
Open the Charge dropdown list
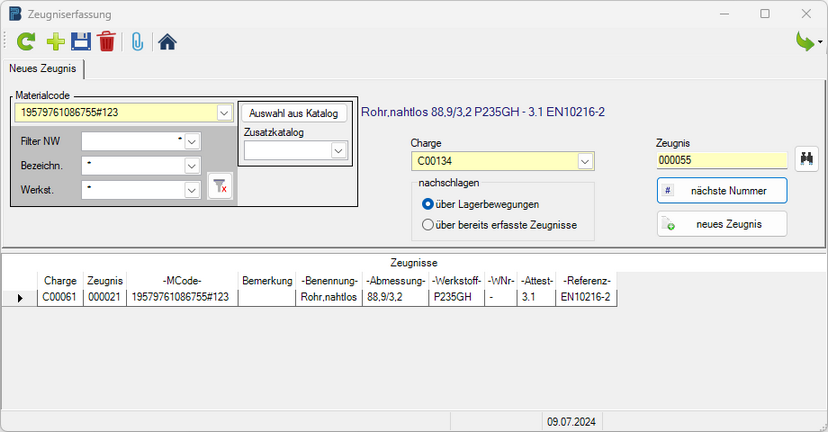(585, 161)
